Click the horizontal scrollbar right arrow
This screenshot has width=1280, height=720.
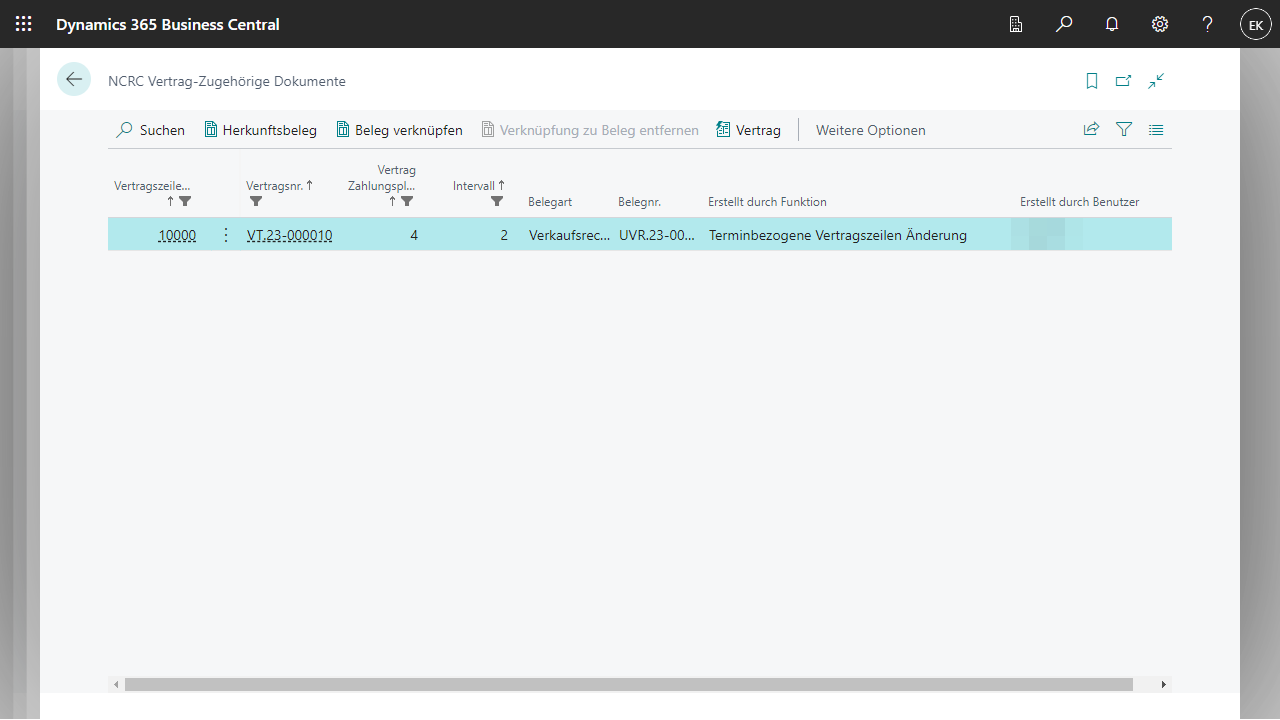pyautogui.click(x=1163, y=685)
